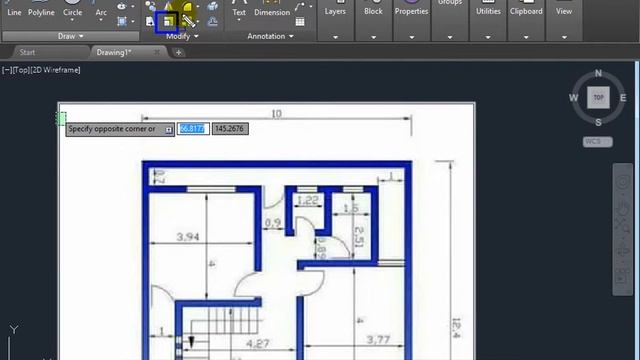Create a new drawing tab
The image size is (640, 360).
(x=178, y=52)
